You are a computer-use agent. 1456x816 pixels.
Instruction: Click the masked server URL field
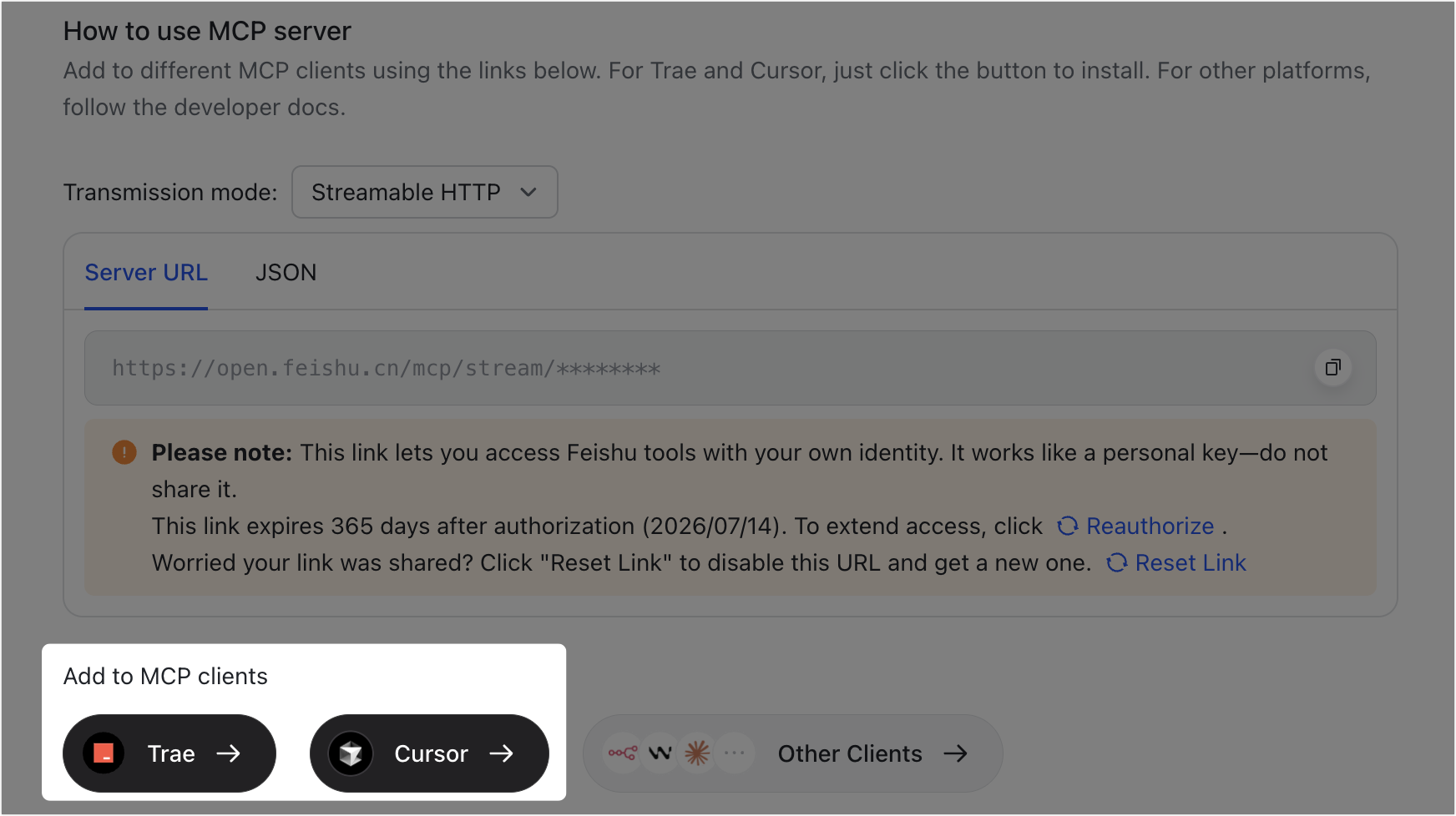pos(668,368)
